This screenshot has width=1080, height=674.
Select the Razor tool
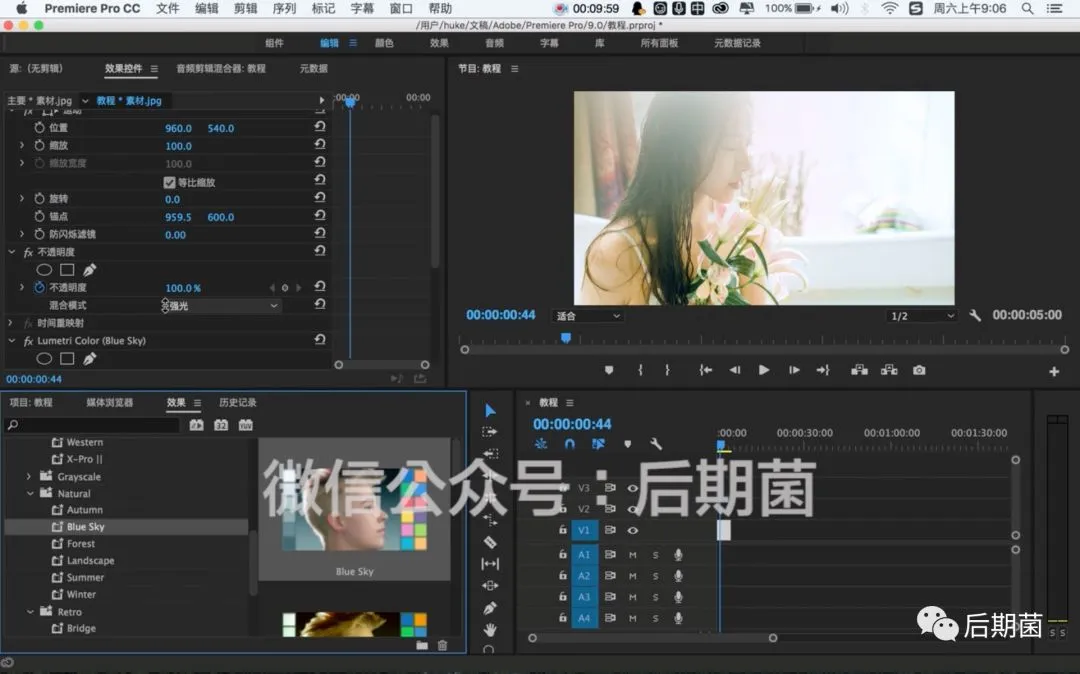coord(490,542)
